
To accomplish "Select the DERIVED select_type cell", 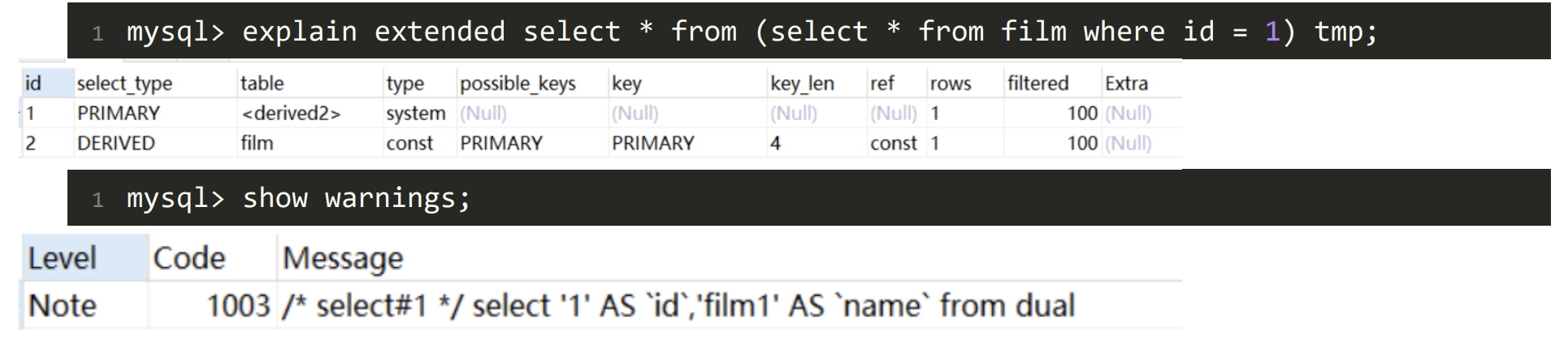I will click(116, 144).
